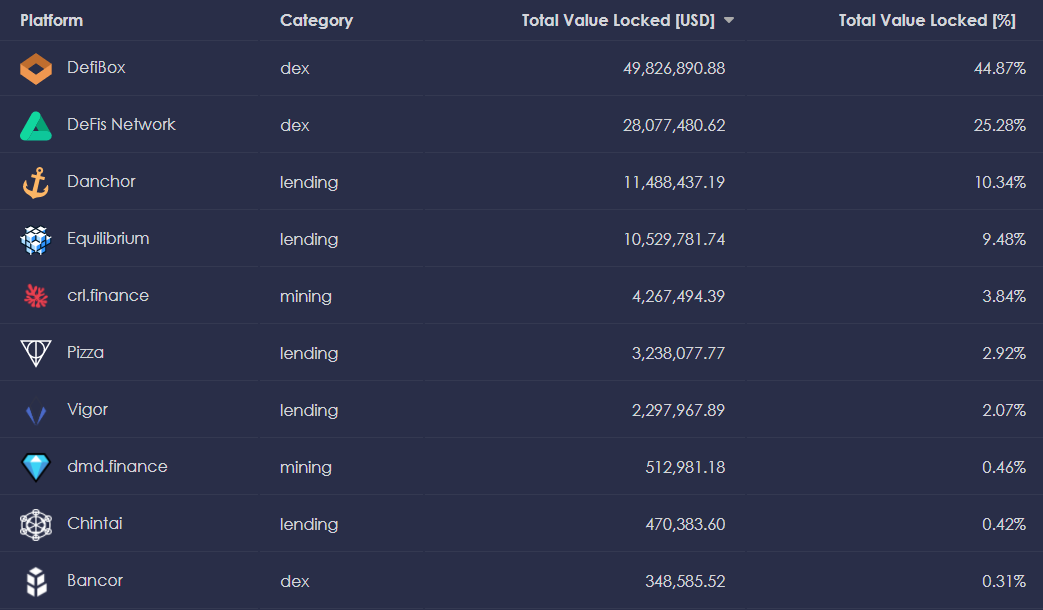This screenshot has height=610, width=1043.
Task: Open the Vigor platform name
Action: [x=87, y=410]
